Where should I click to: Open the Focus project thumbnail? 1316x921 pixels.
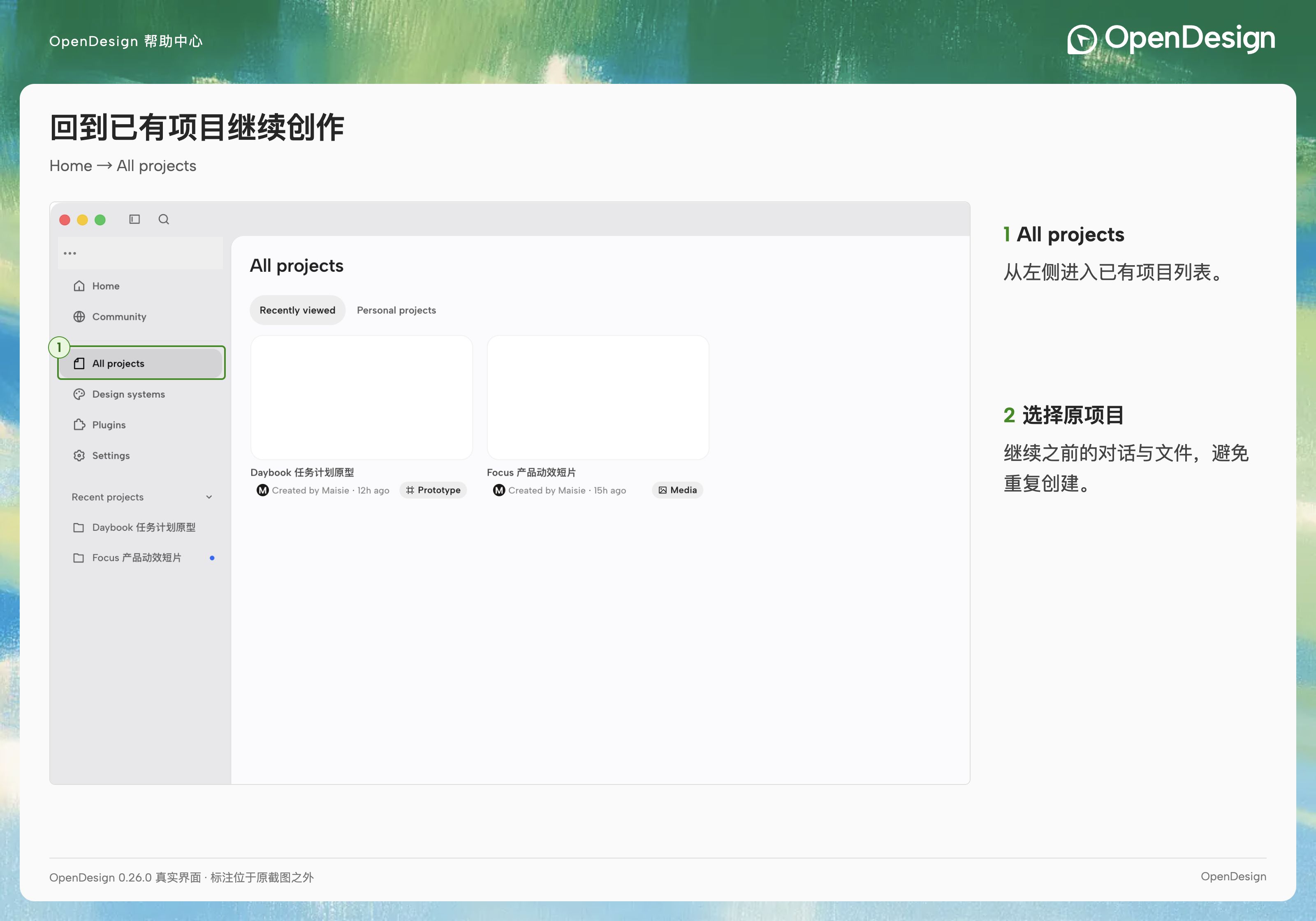tap(598, 398)
